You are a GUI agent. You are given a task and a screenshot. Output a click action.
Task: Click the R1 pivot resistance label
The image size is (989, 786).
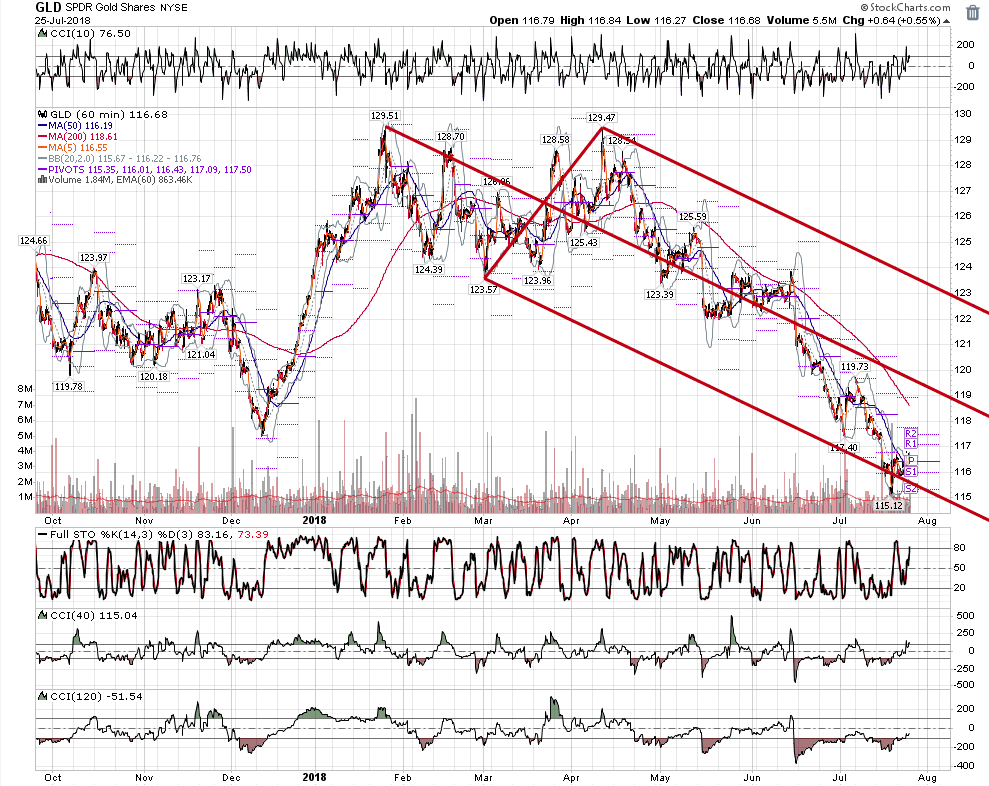911,443
